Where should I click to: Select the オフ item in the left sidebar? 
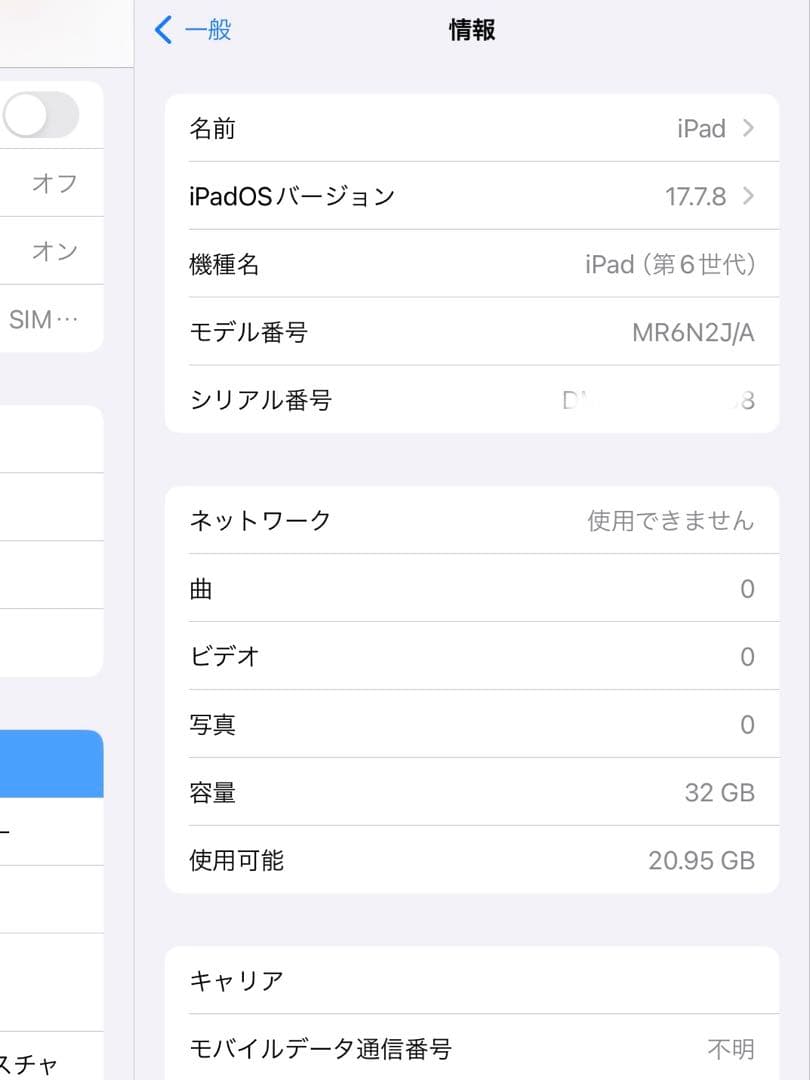pos(52,183)
